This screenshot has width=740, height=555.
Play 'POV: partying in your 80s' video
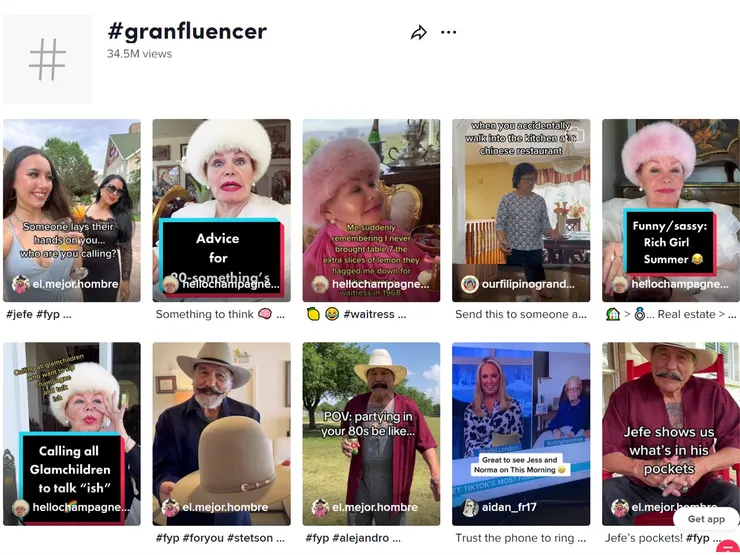click(371, 434)
